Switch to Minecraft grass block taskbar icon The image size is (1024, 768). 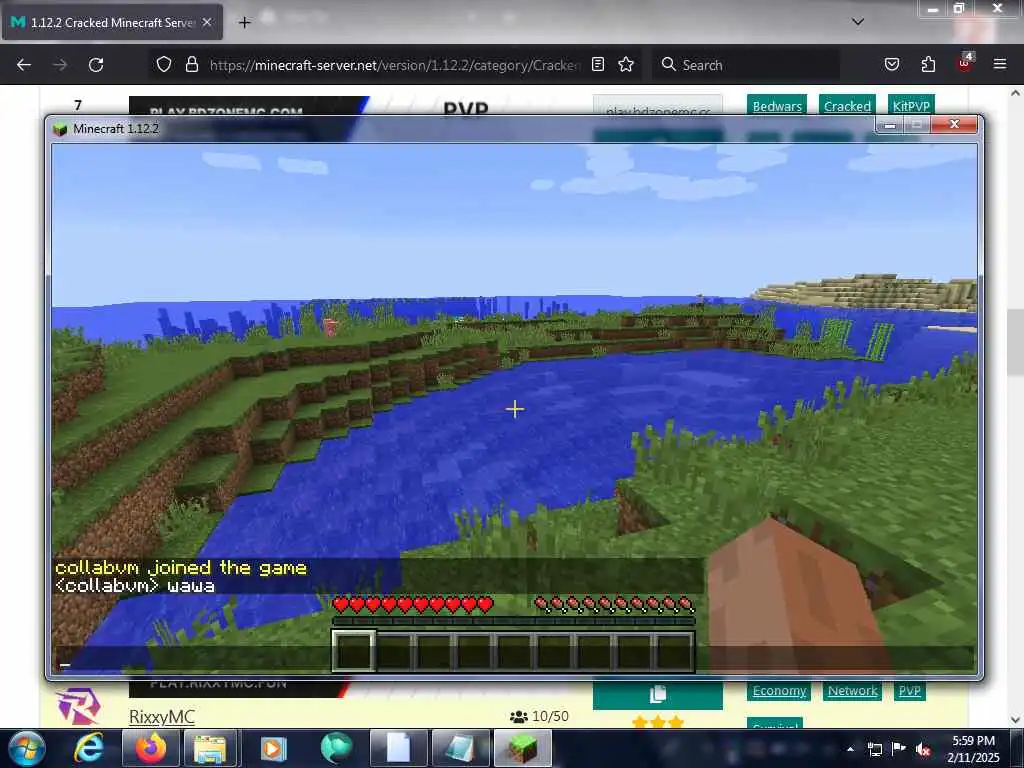click(522, 748)
